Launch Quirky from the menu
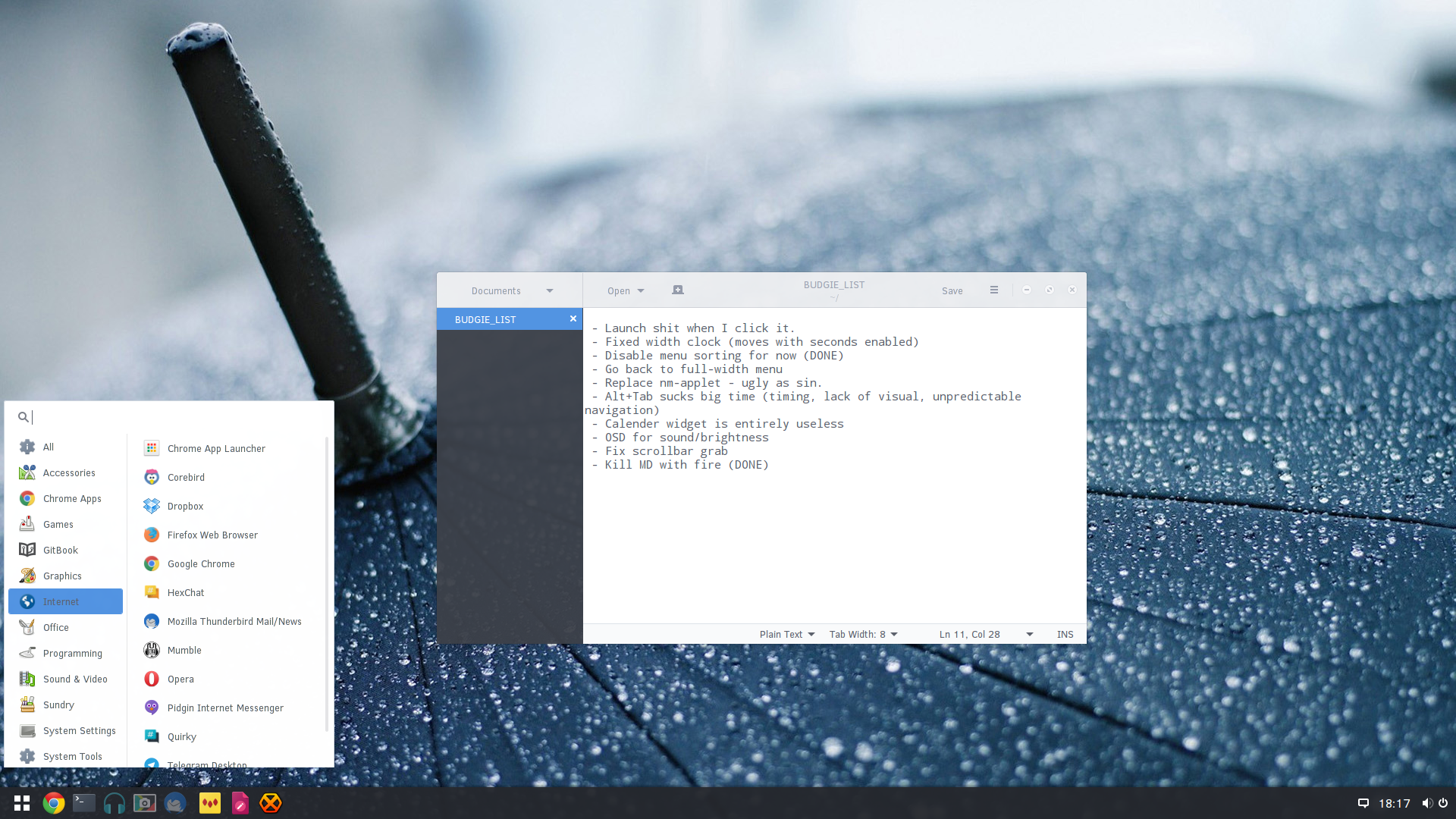Screen dimensions: 1456x819 click(227, 736)
